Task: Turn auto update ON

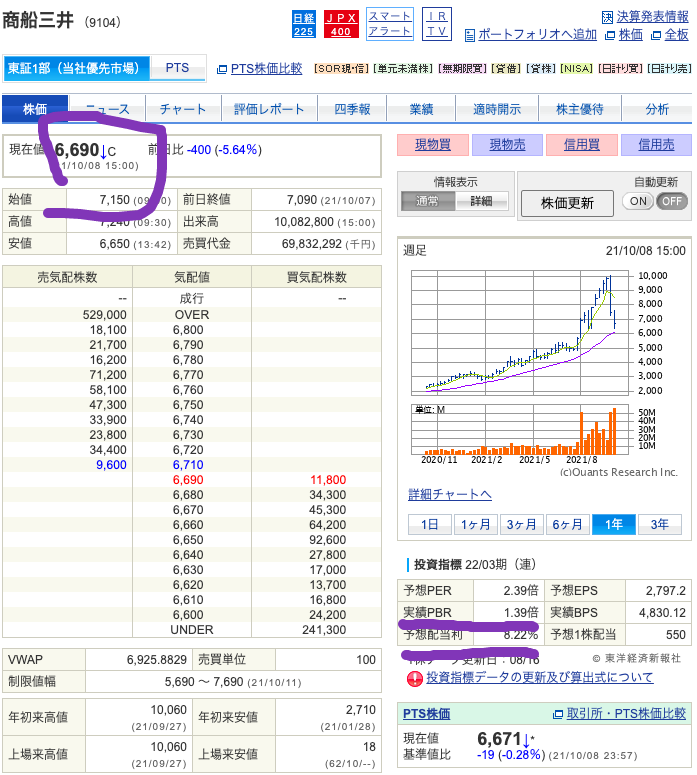Action: click(638, 201)
